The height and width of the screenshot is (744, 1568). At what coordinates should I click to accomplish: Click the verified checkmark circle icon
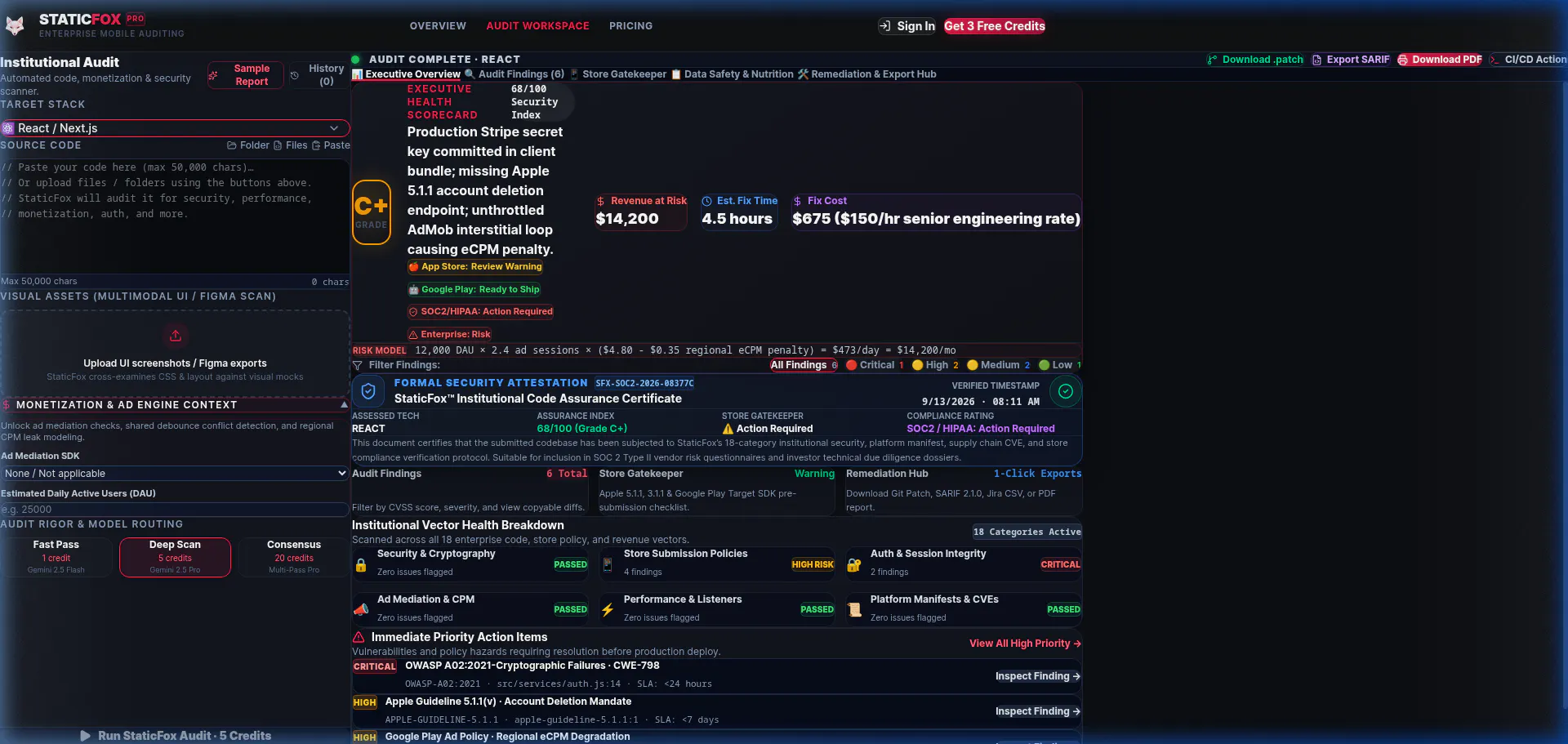[x=1066, y=391]
